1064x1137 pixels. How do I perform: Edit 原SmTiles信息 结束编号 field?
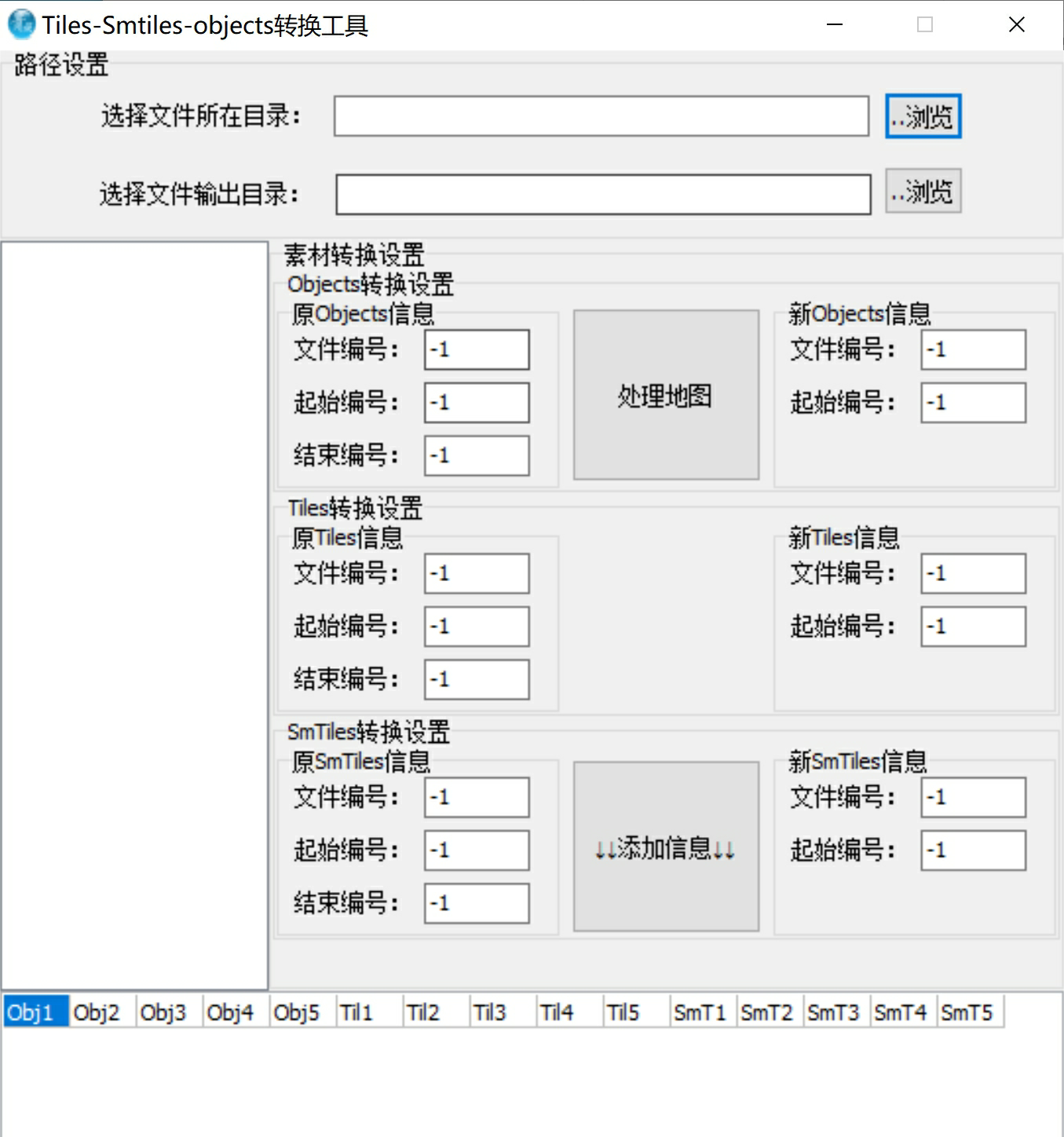pos(477,903)
